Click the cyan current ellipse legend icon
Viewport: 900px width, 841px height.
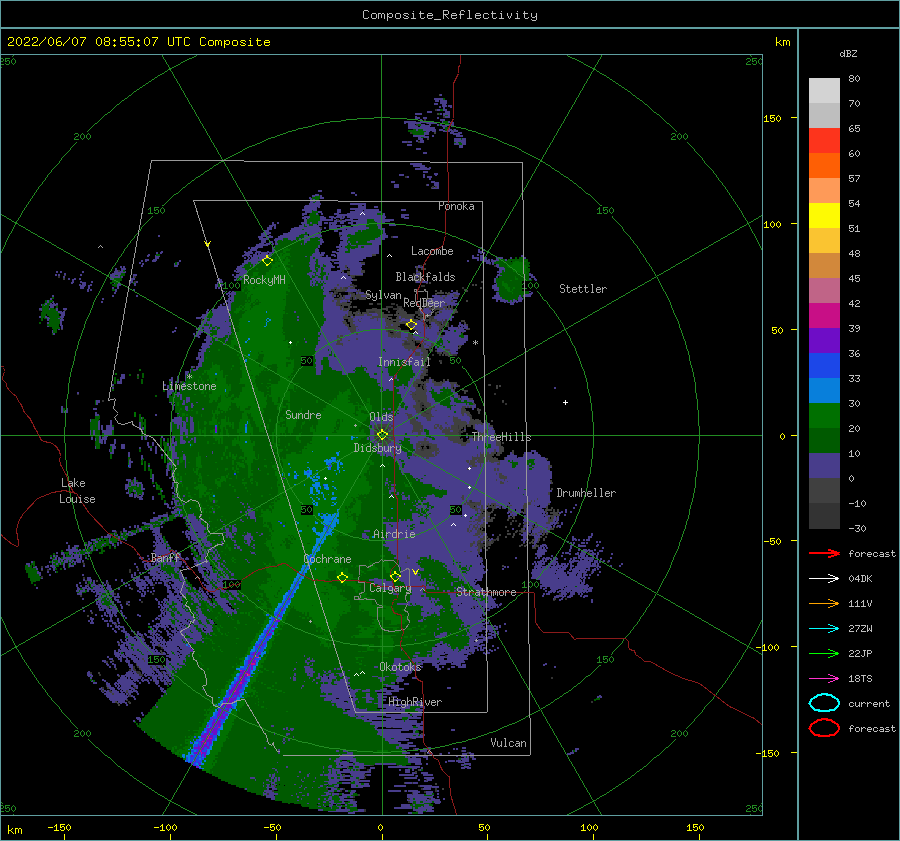824,703
